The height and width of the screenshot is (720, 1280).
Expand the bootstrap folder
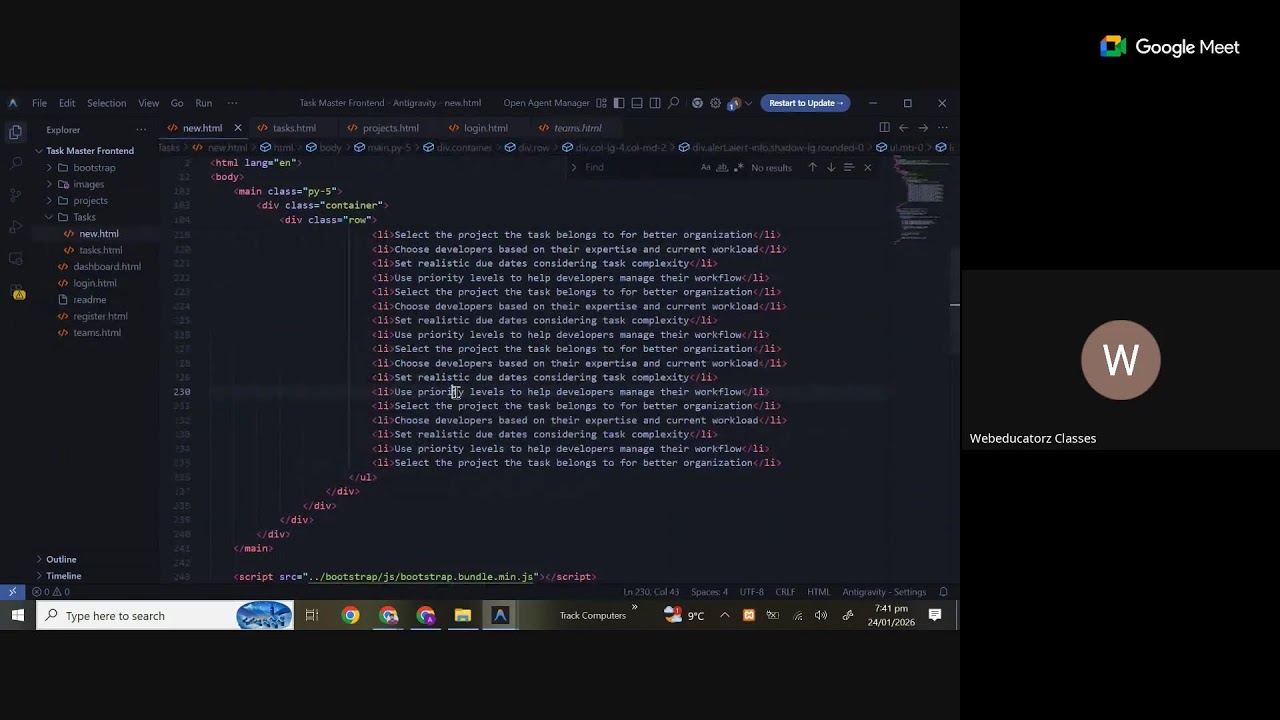point(49,168)
